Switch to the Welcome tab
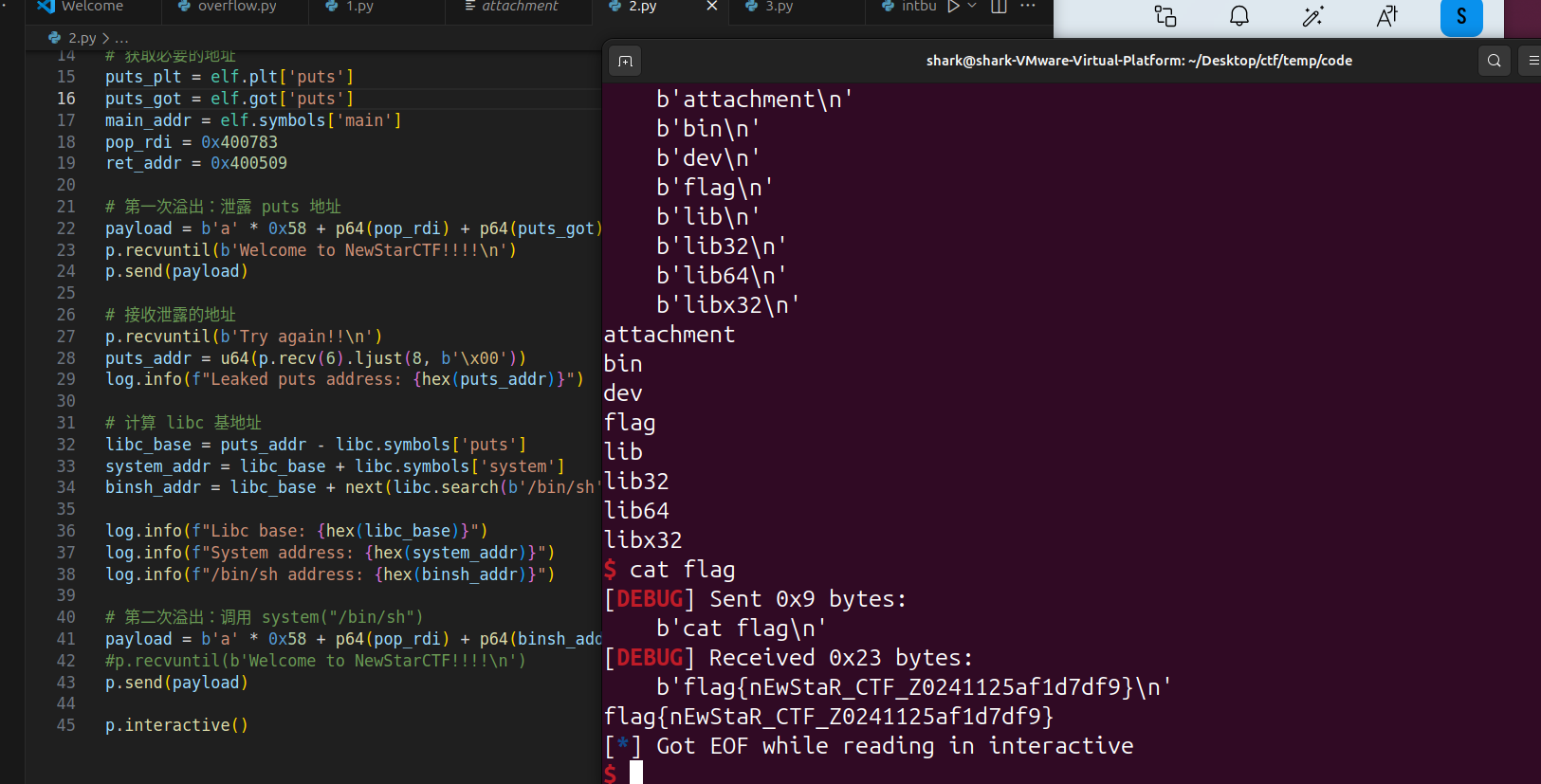This screenshot has height=784, width=1541. pyautogui.click(x=81, y=7)
